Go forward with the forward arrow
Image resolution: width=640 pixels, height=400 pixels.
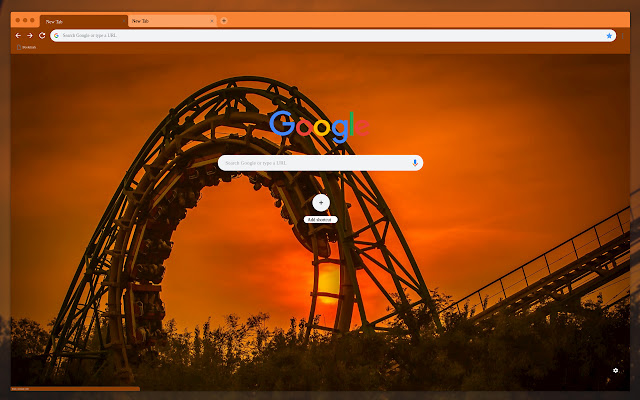click(x=30, y=36)
